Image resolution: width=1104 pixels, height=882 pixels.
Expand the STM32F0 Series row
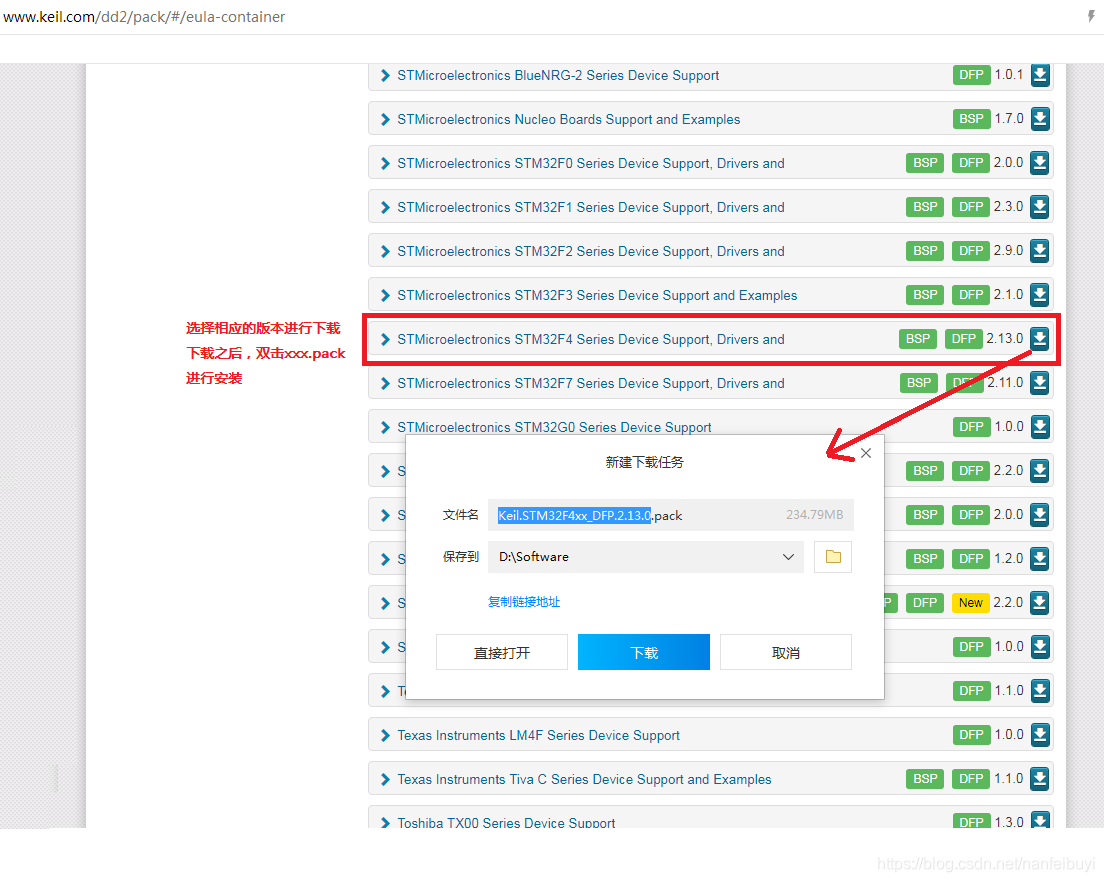coord(385,163)
